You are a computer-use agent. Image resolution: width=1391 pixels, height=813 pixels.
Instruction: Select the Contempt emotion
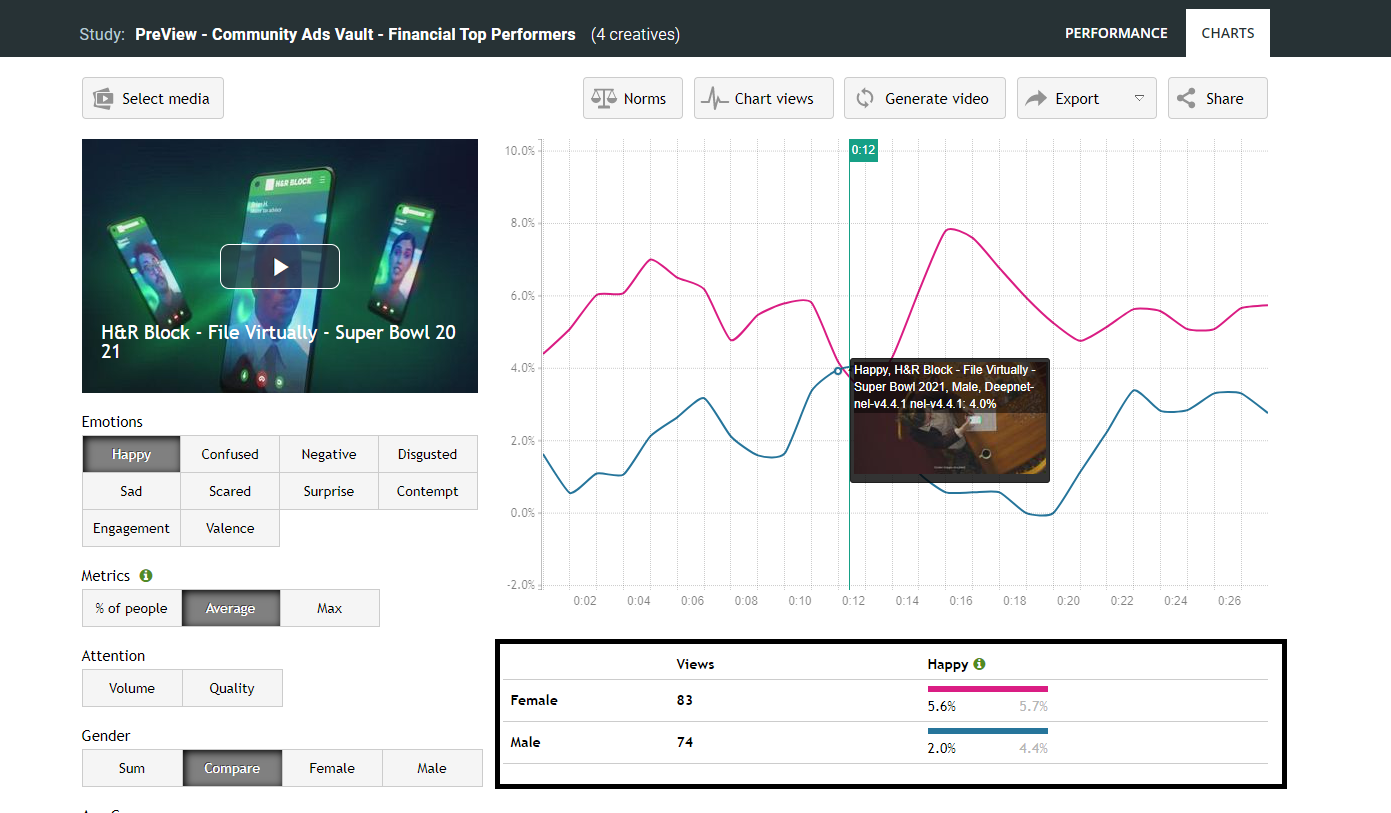(x=428, y=491)
